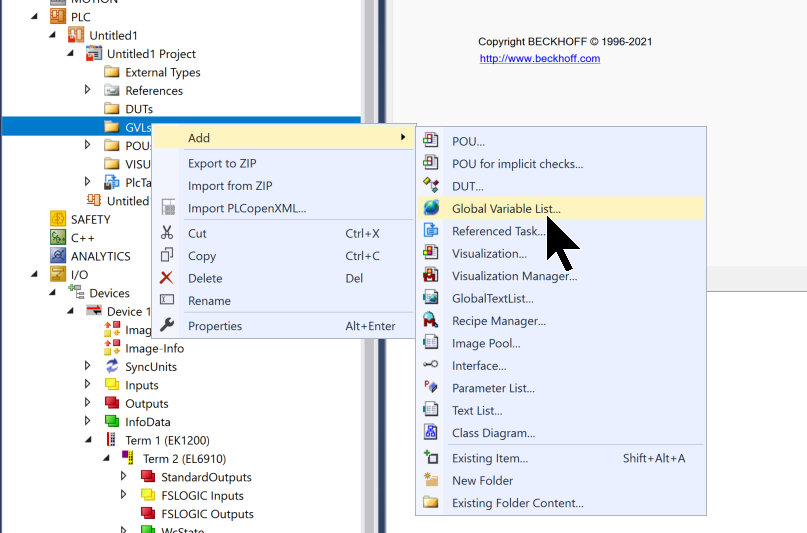
Task: Select New Folder entry
Action: 561,481
